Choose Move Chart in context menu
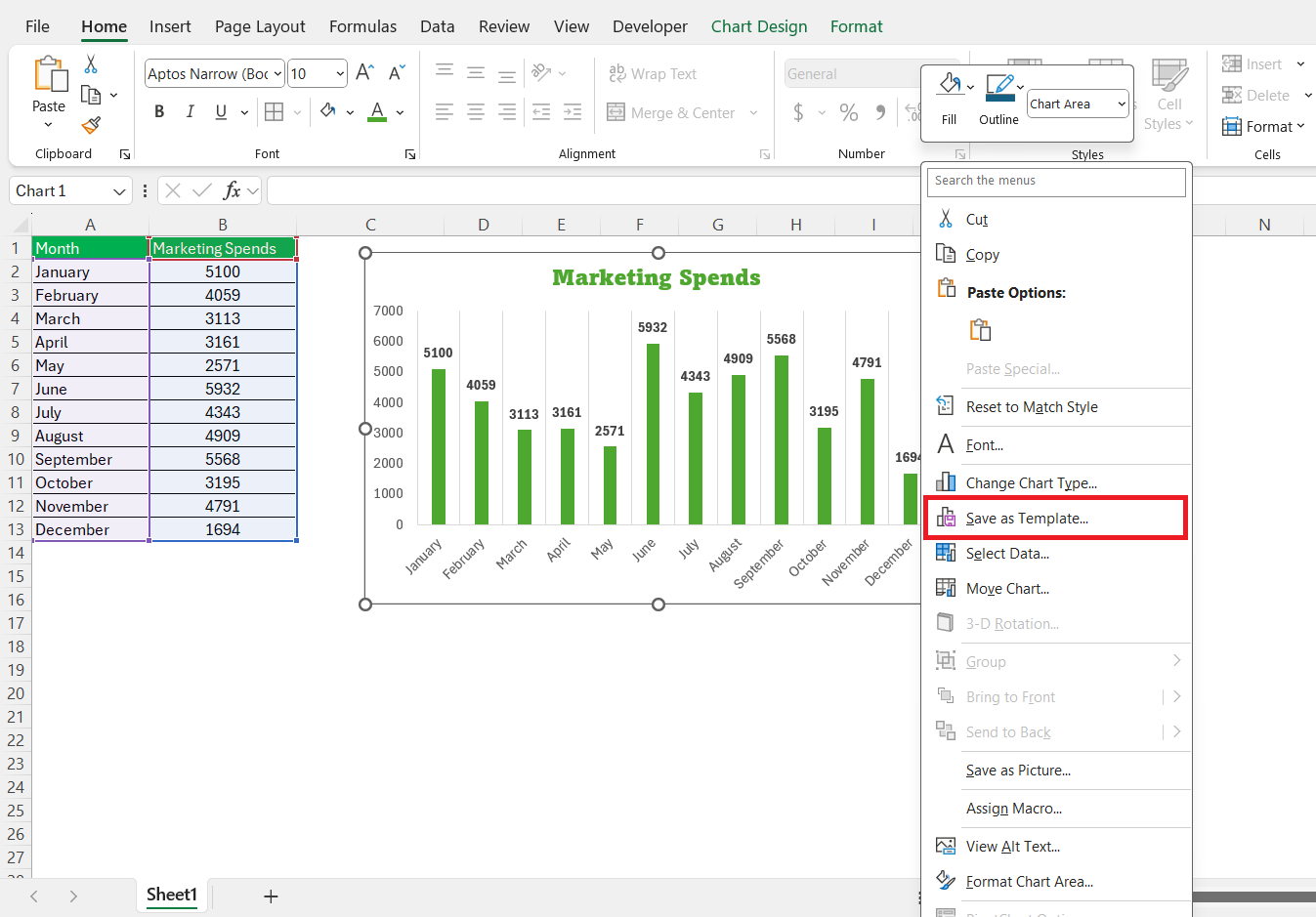 [x=1056, y=589]
